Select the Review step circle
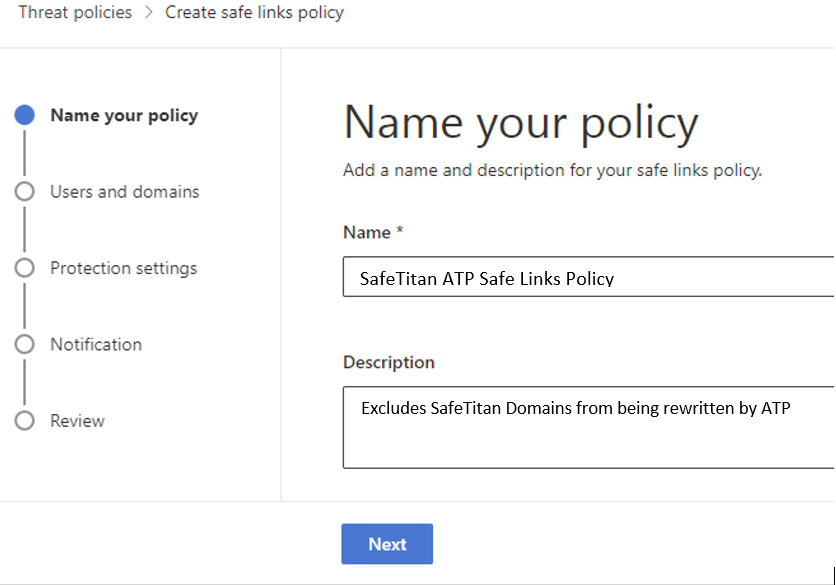This screenshot has width=836, height=585. 25,421
